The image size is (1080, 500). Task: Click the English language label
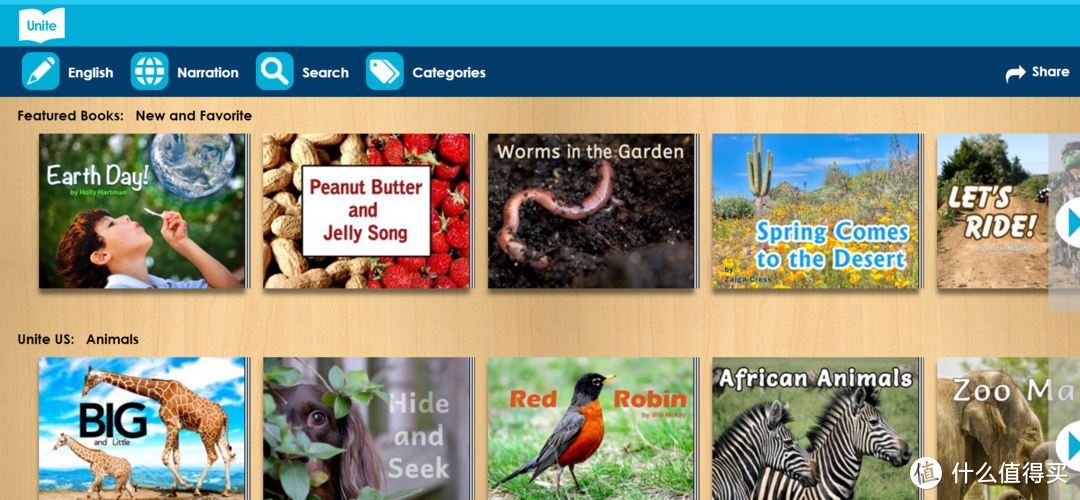coord(90,73)
